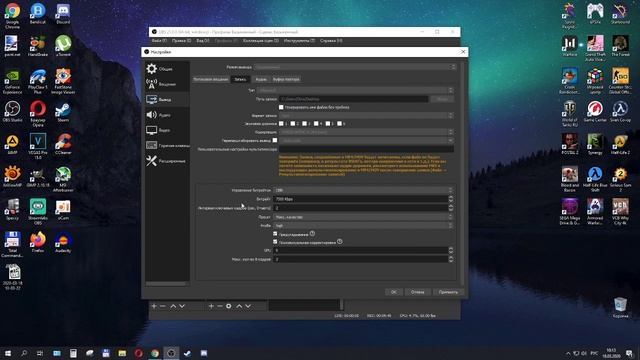Click the max B-frames stepper arrows
The height and width of the screenshot is (360, 640).
451,259
